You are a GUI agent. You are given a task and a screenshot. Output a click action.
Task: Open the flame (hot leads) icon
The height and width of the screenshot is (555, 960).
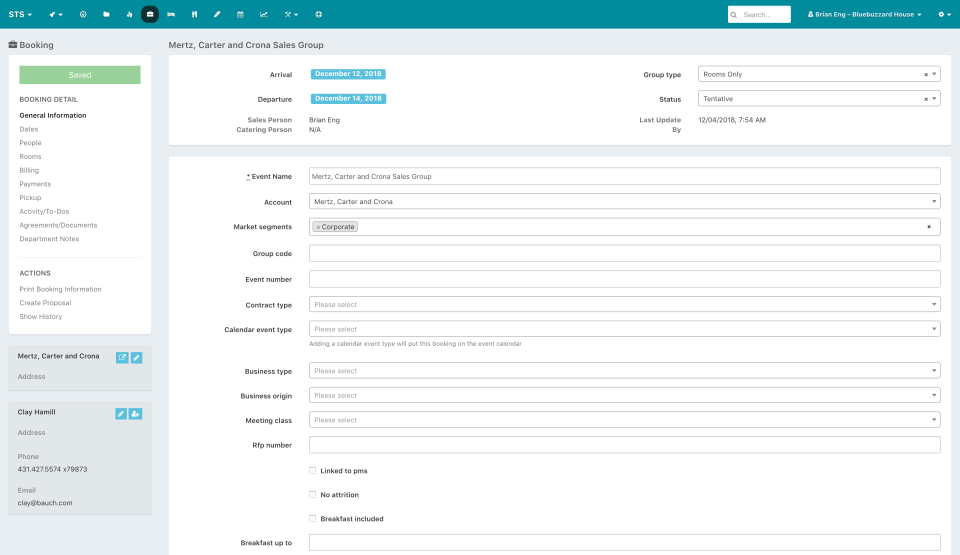tap(129, 14)
